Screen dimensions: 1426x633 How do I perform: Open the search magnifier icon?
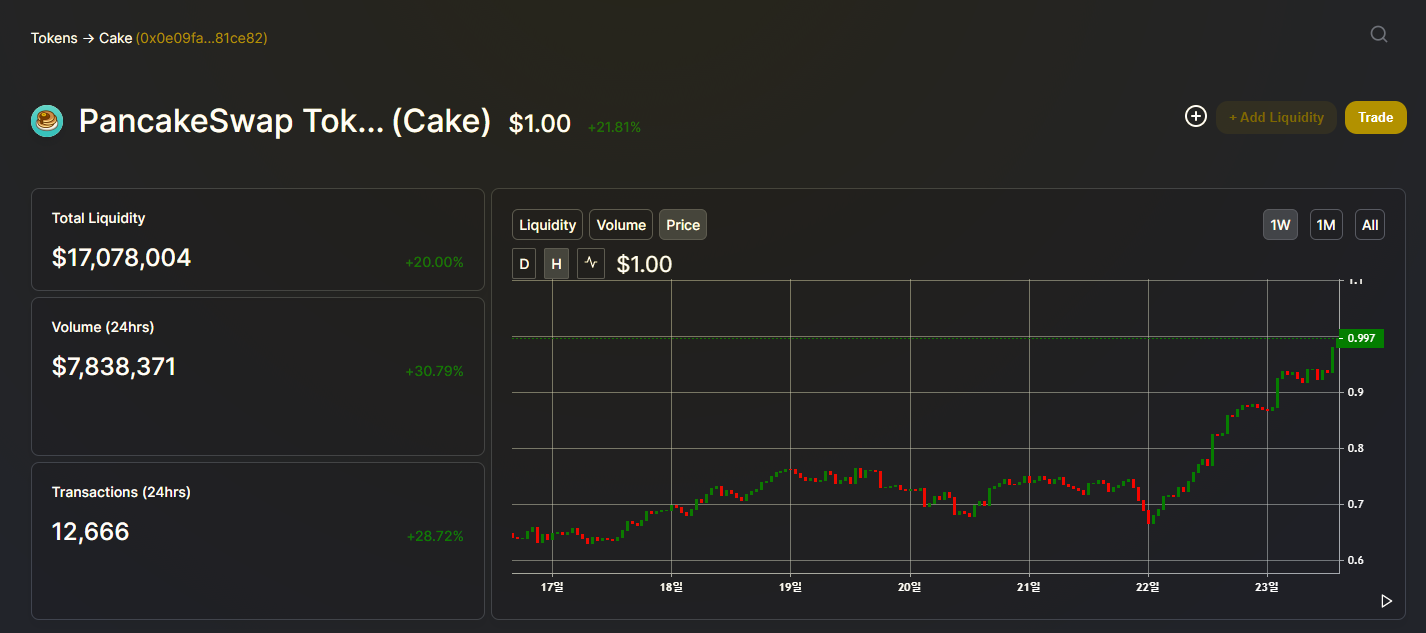[x=1378, y=35]
